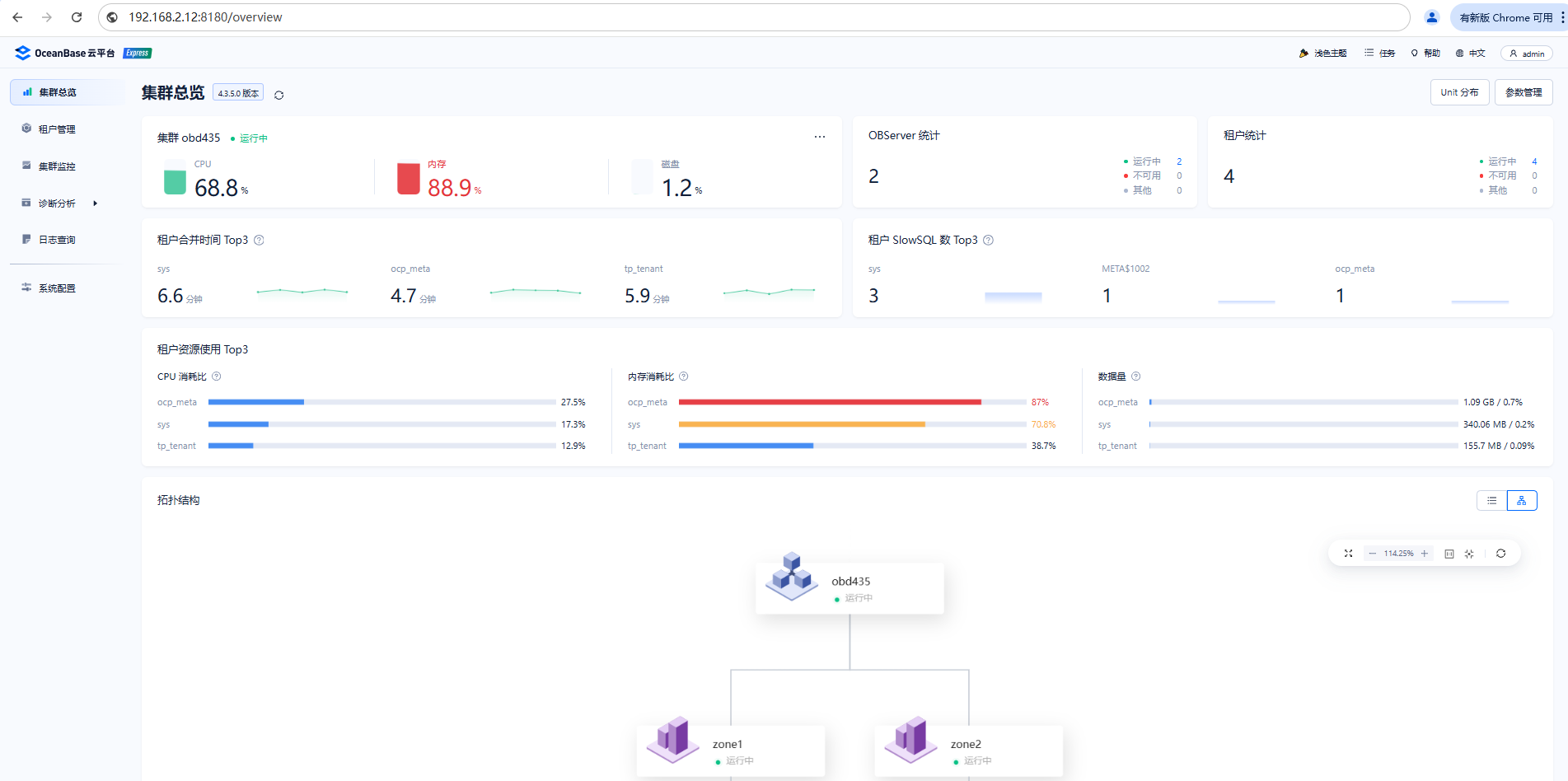
Task: Expand the 诊断分析 sidebar submenu
Action: coord(58,203)
